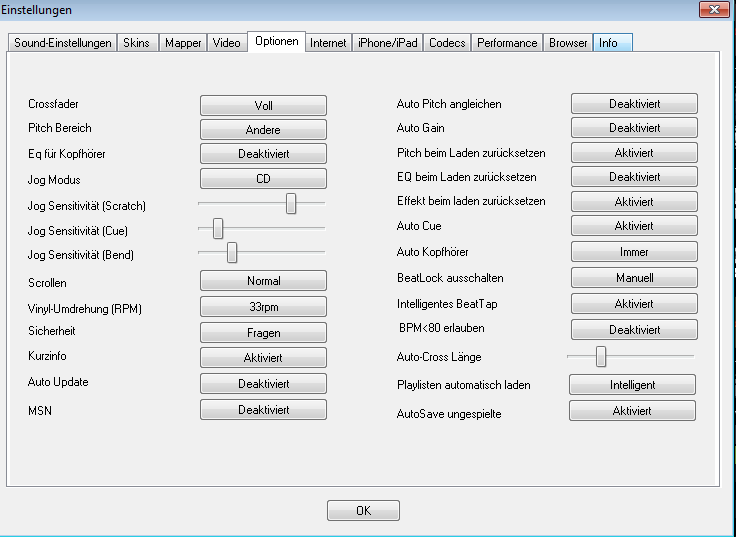The image size is (736, 537).
Task: Adjust the Auto-Cross Länge slider
Action: pos(601,356)
